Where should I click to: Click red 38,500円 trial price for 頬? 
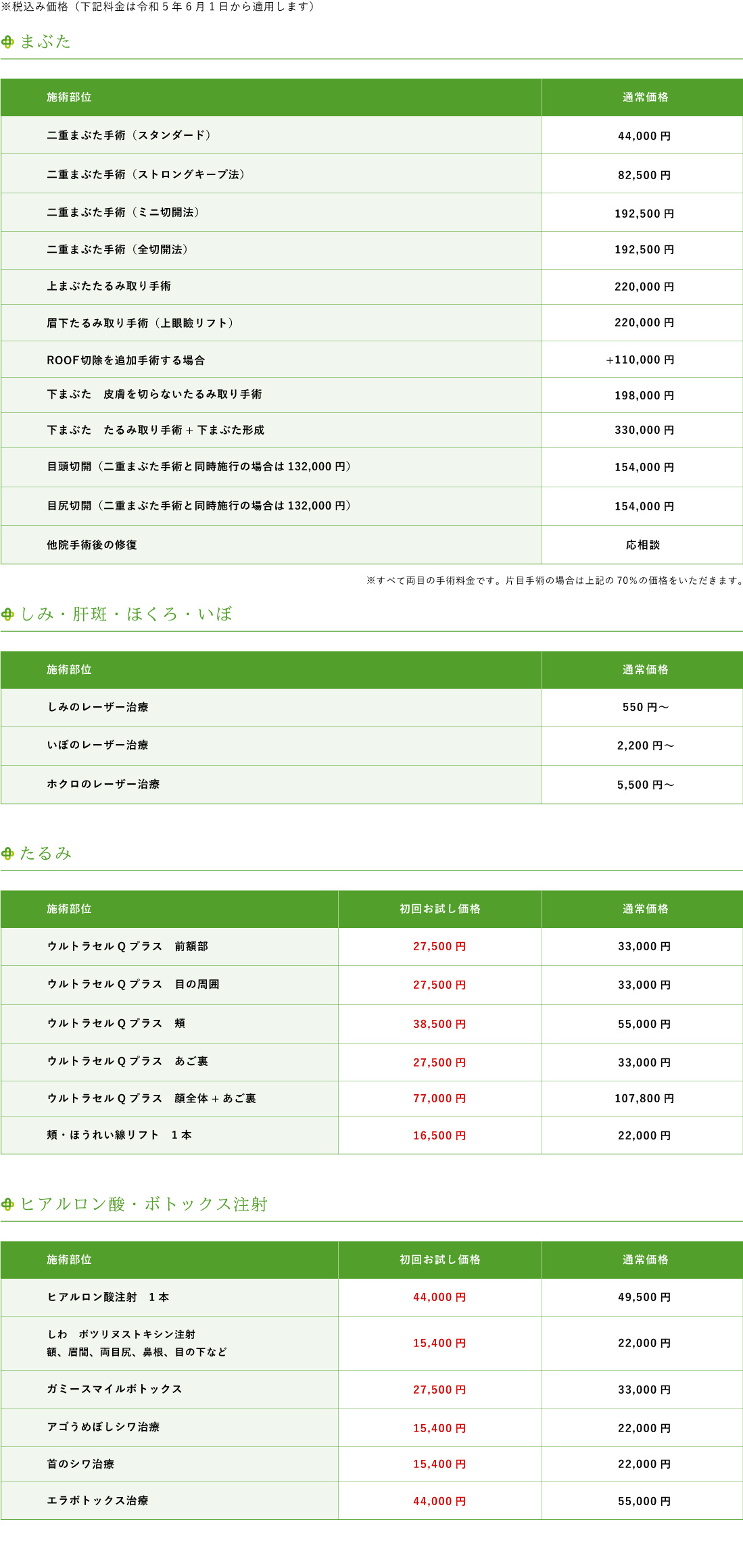(x=440, y=1024)
